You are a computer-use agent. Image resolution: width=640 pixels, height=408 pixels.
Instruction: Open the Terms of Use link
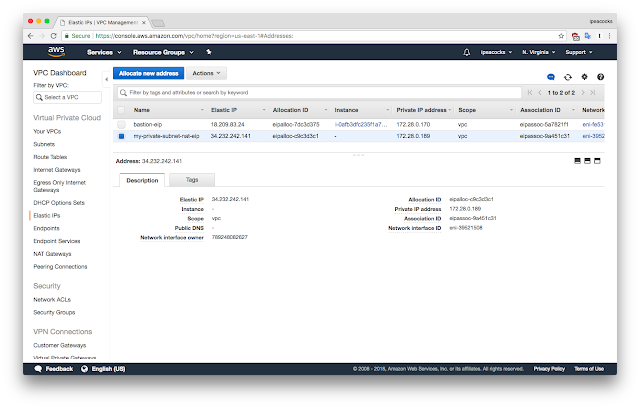589,369
